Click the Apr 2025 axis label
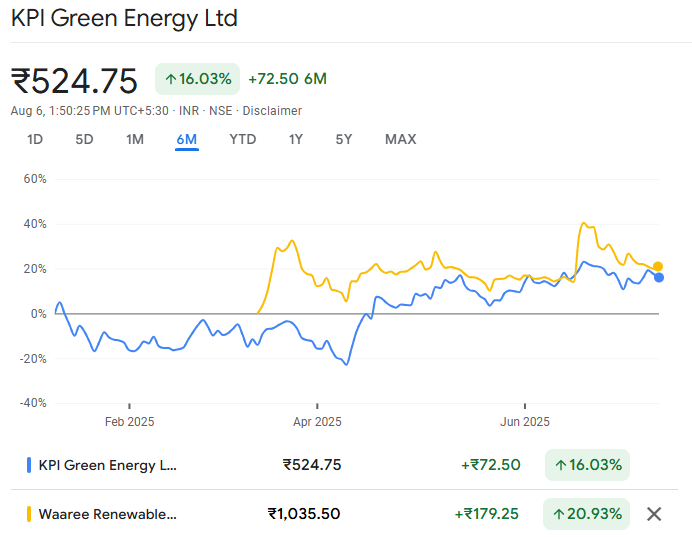 317,422
